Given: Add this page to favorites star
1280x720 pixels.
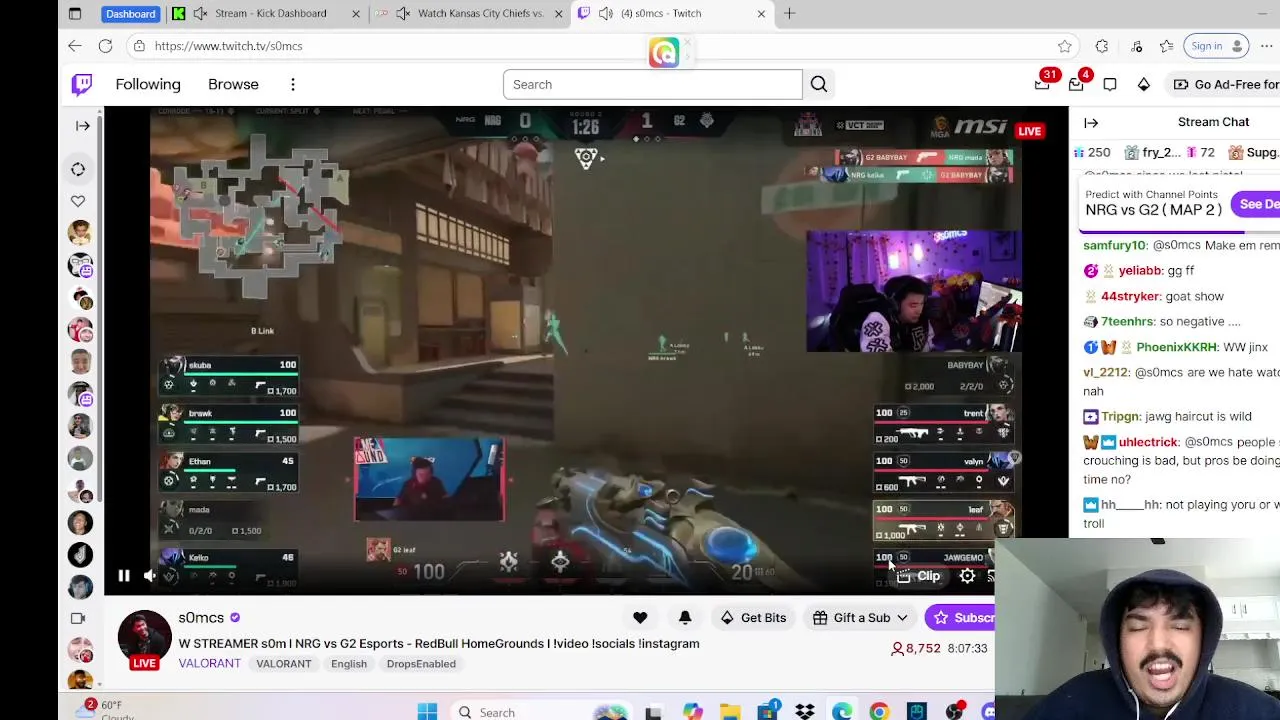Looking at the screenshot, I should 1065,46.
